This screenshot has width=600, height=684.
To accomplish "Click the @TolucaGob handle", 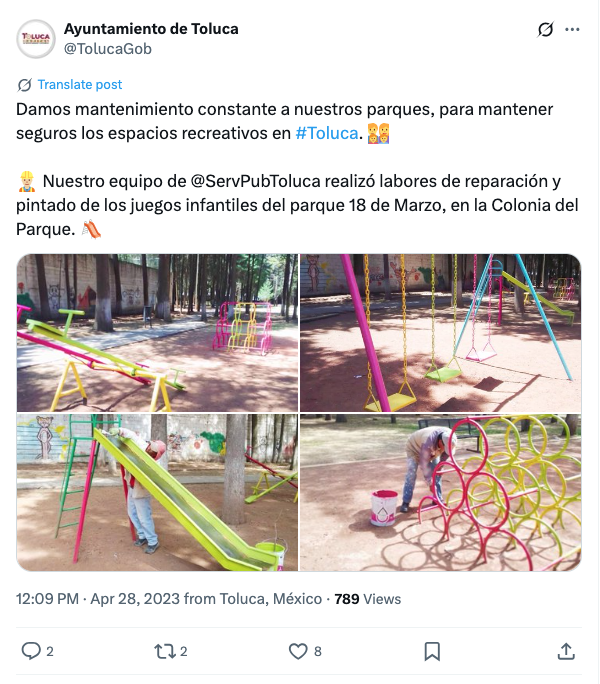I will (x=108, y=48).
